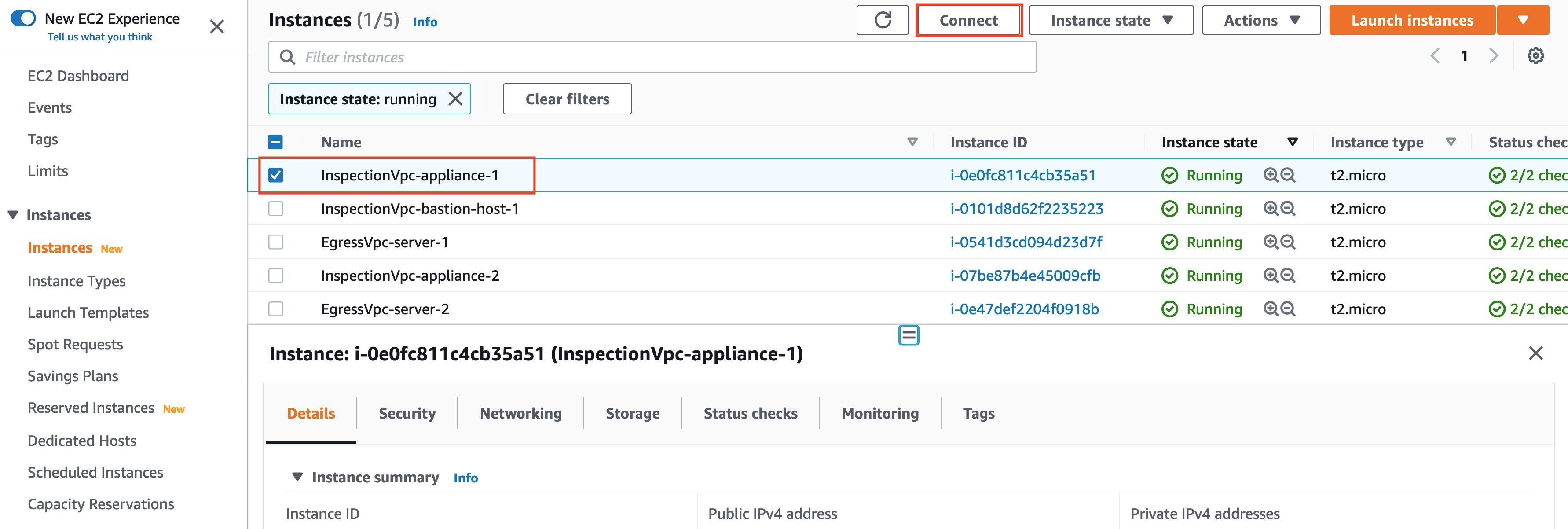
Task: Open Capacity Reservations in the sidebar
Action: pos(101,504)
